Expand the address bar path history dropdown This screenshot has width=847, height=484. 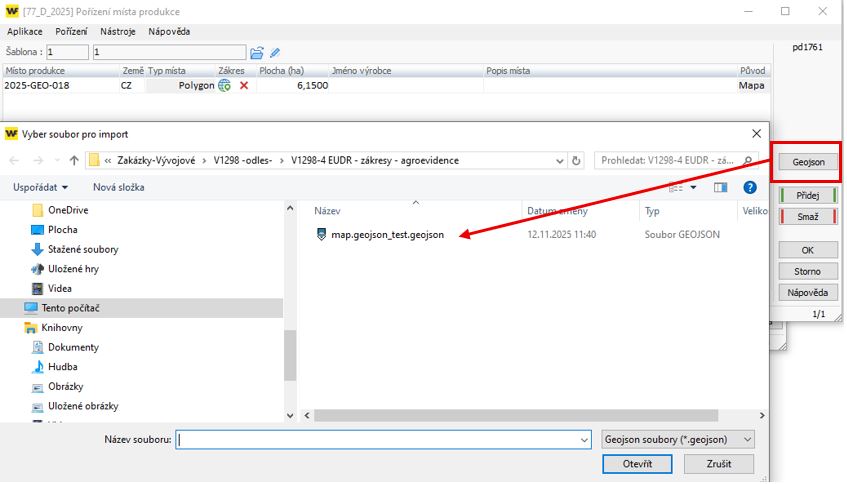tap(559, 160)
